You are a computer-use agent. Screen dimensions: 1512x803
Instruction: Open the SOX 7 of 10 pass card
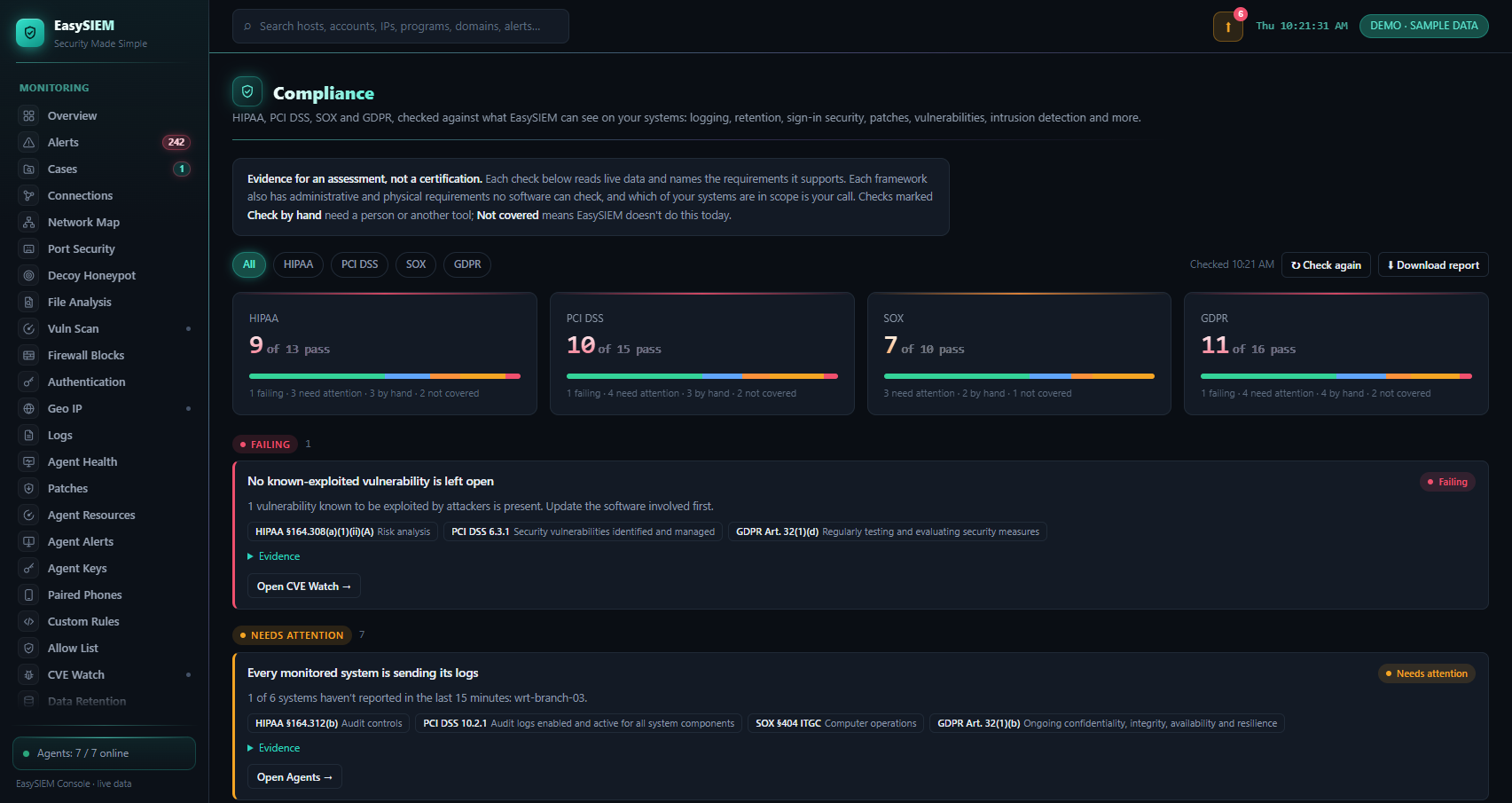(x=1019, y=353)
